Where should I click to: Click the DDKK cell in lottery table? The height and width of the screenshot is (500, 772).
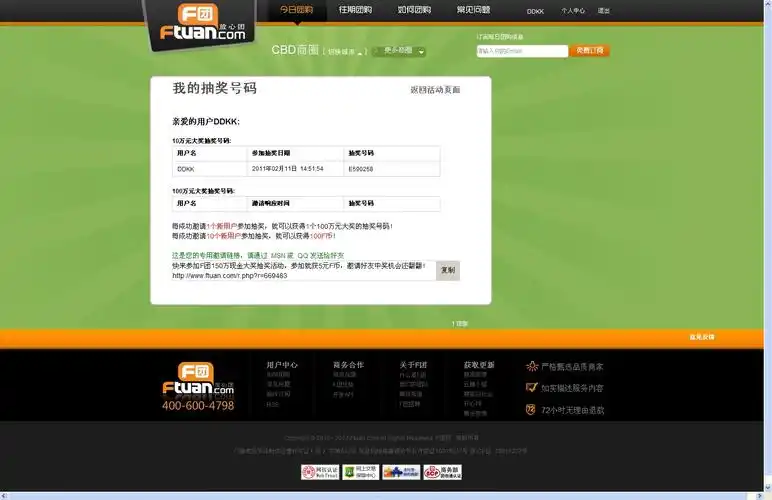point(186,169)
